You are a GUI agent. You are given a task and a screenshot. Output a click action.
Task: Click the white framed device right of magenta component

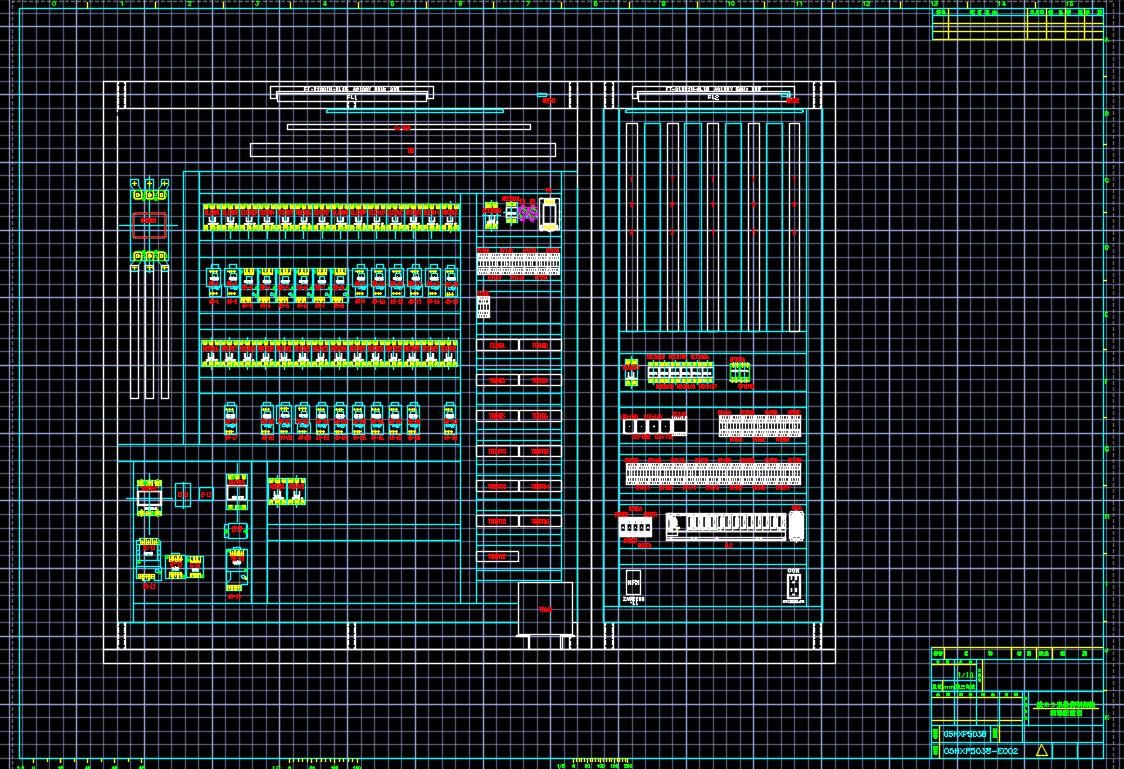tap(549, 213)
